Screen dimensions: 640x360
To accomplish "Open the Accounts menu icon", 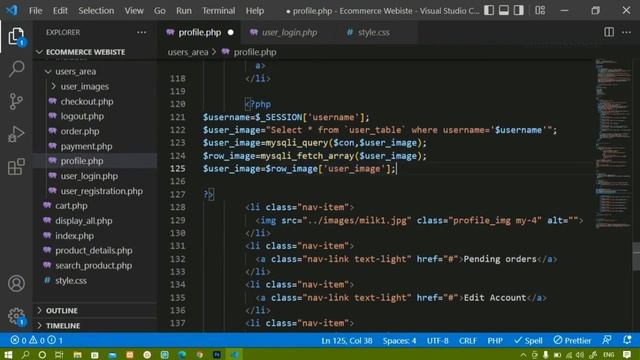I will [x=16, y=283].
